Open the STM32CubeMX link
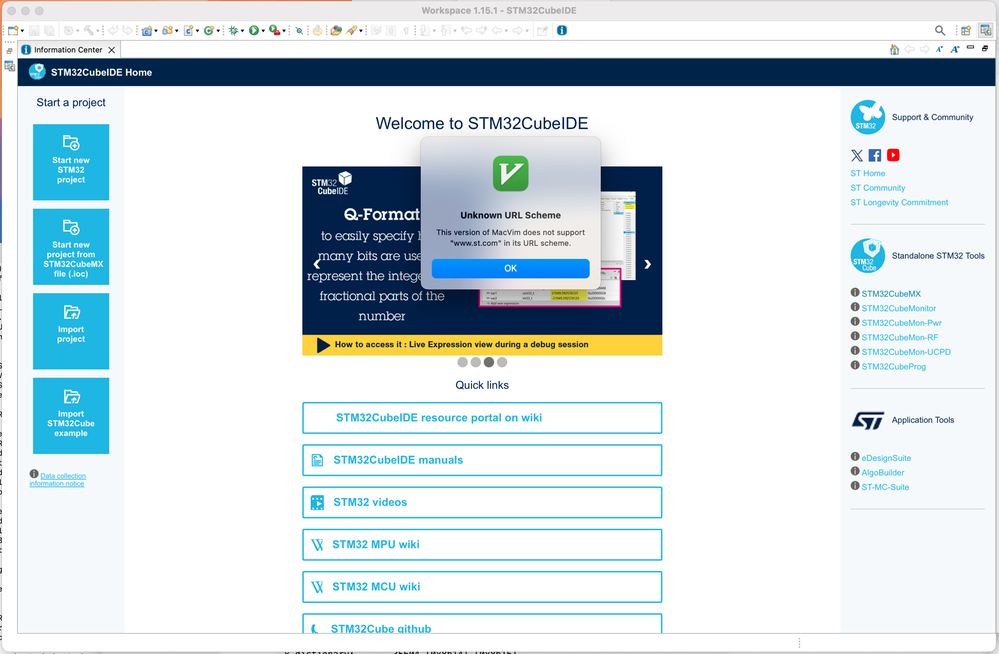 pyautogui.click(x=891, y=294)
